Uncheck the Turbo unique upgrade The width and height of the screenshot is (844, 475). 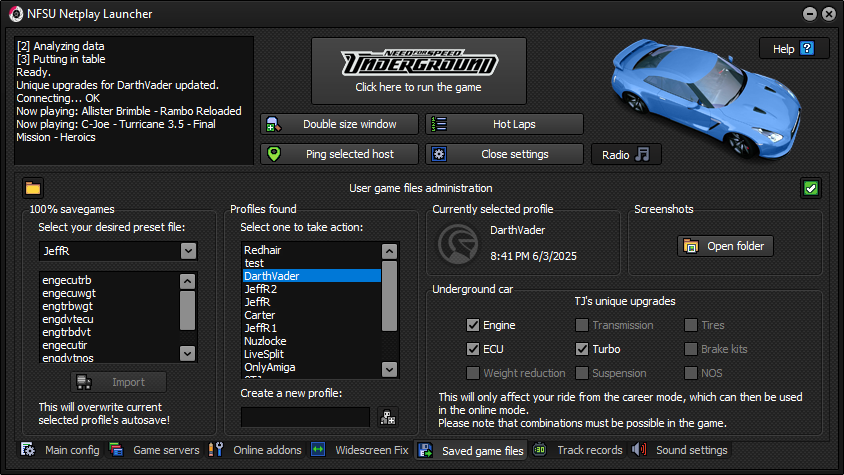pos(581,349)
